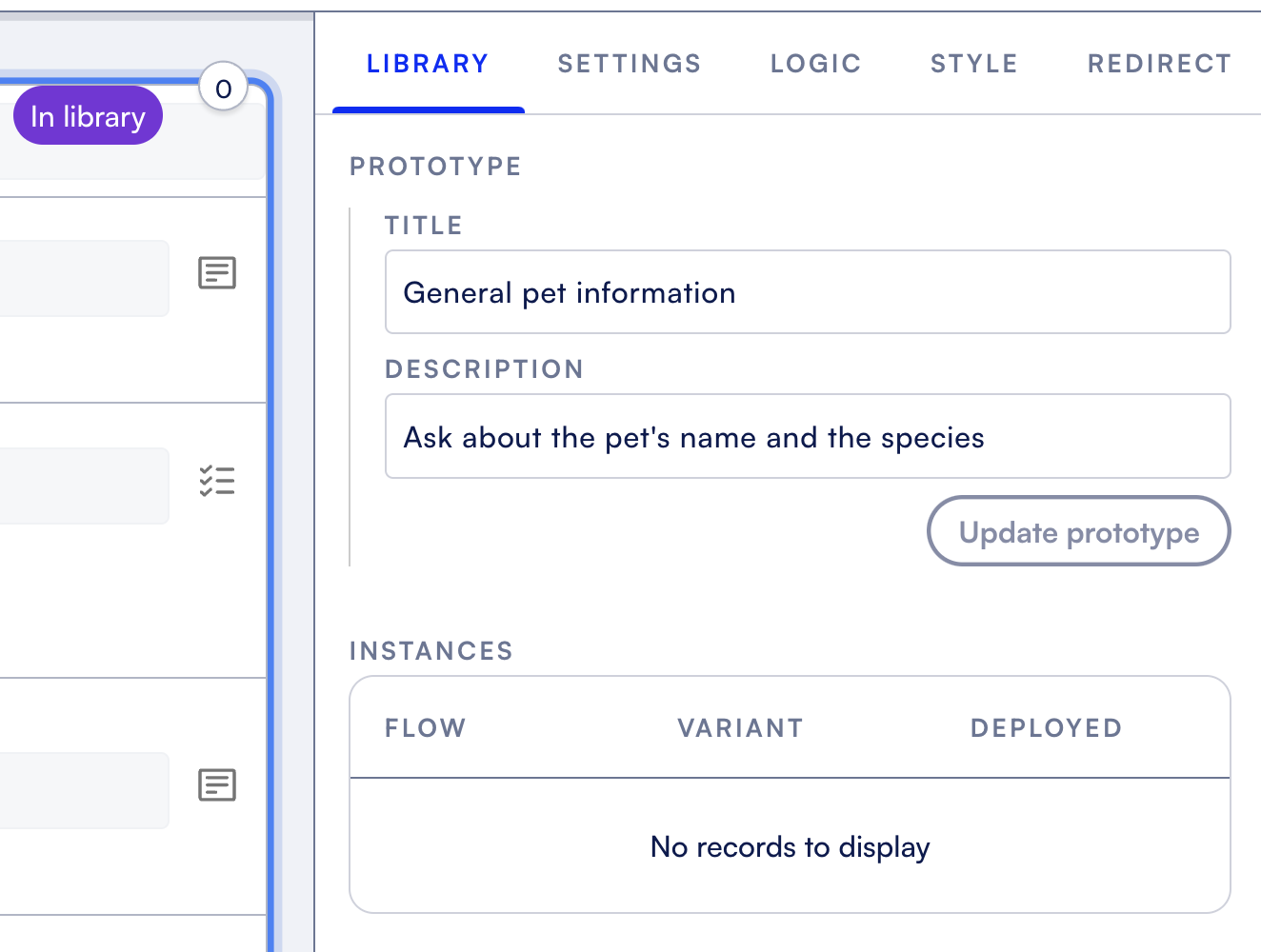Screen dimensions: 1261x952
Task: Click the text block icon below the checklist icon
Action: pyautogui.click(x=217, y=785)
